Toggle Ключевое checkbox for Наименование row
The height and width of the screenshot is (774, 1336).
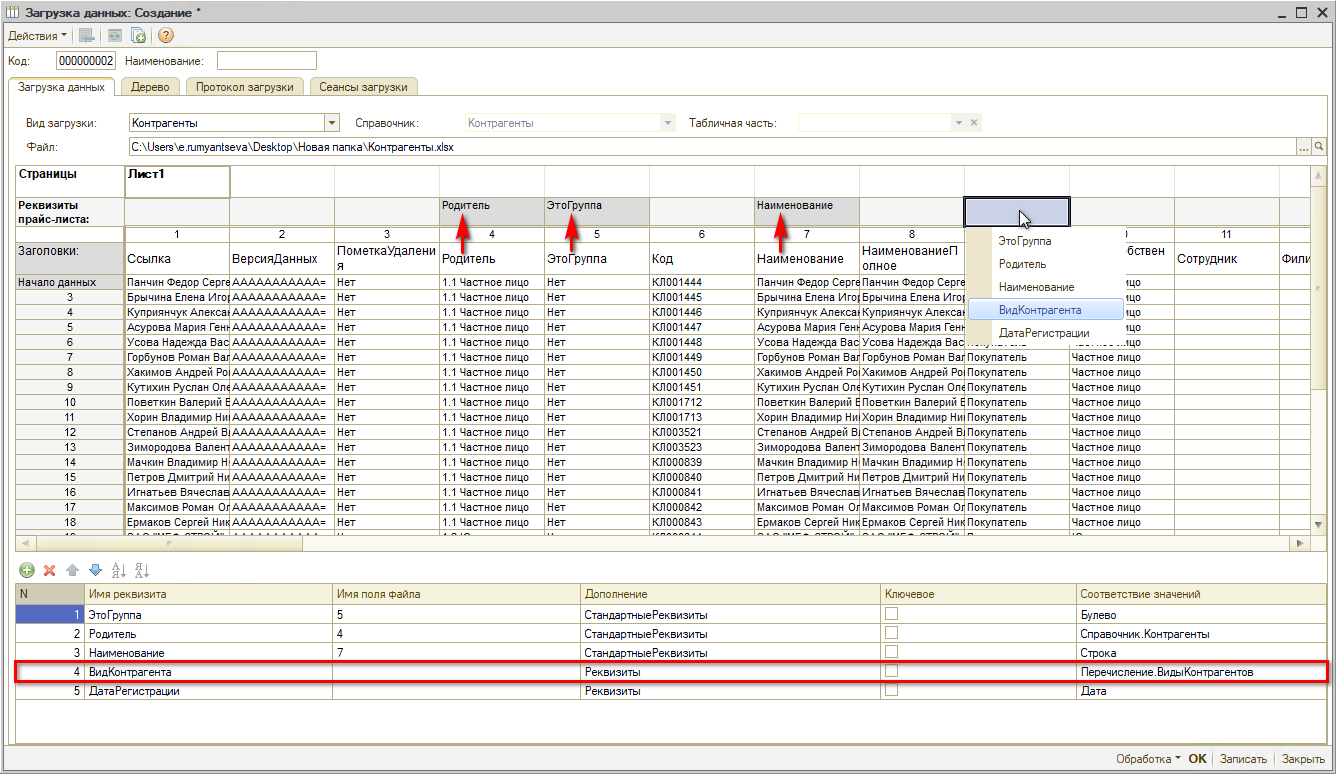click(891, 653)
